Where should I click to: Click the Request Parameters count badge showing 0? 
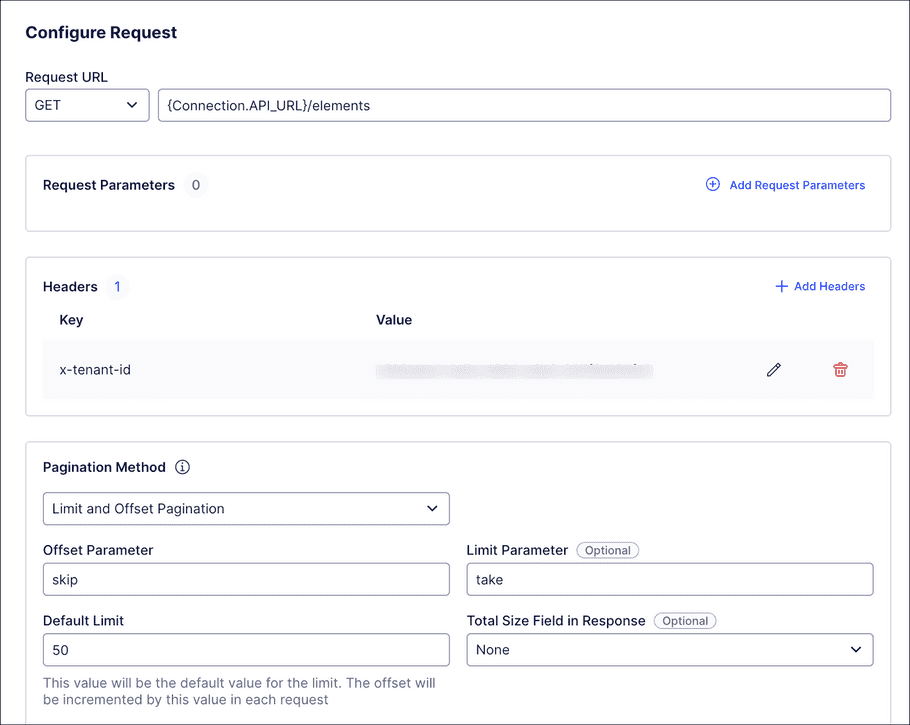pos(196,185)
